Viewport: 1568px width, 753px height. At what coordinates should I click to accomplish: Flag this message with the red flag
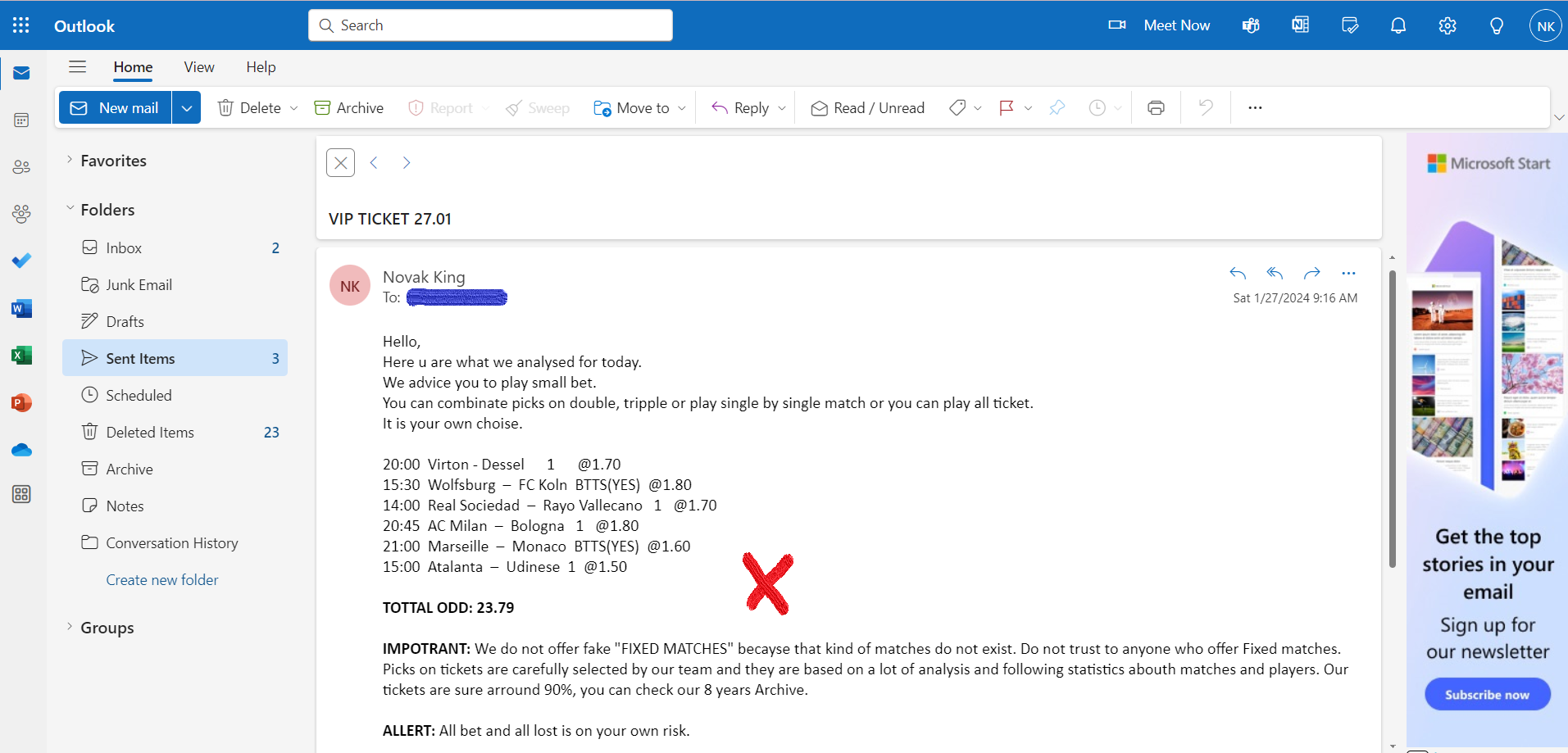1007,107
